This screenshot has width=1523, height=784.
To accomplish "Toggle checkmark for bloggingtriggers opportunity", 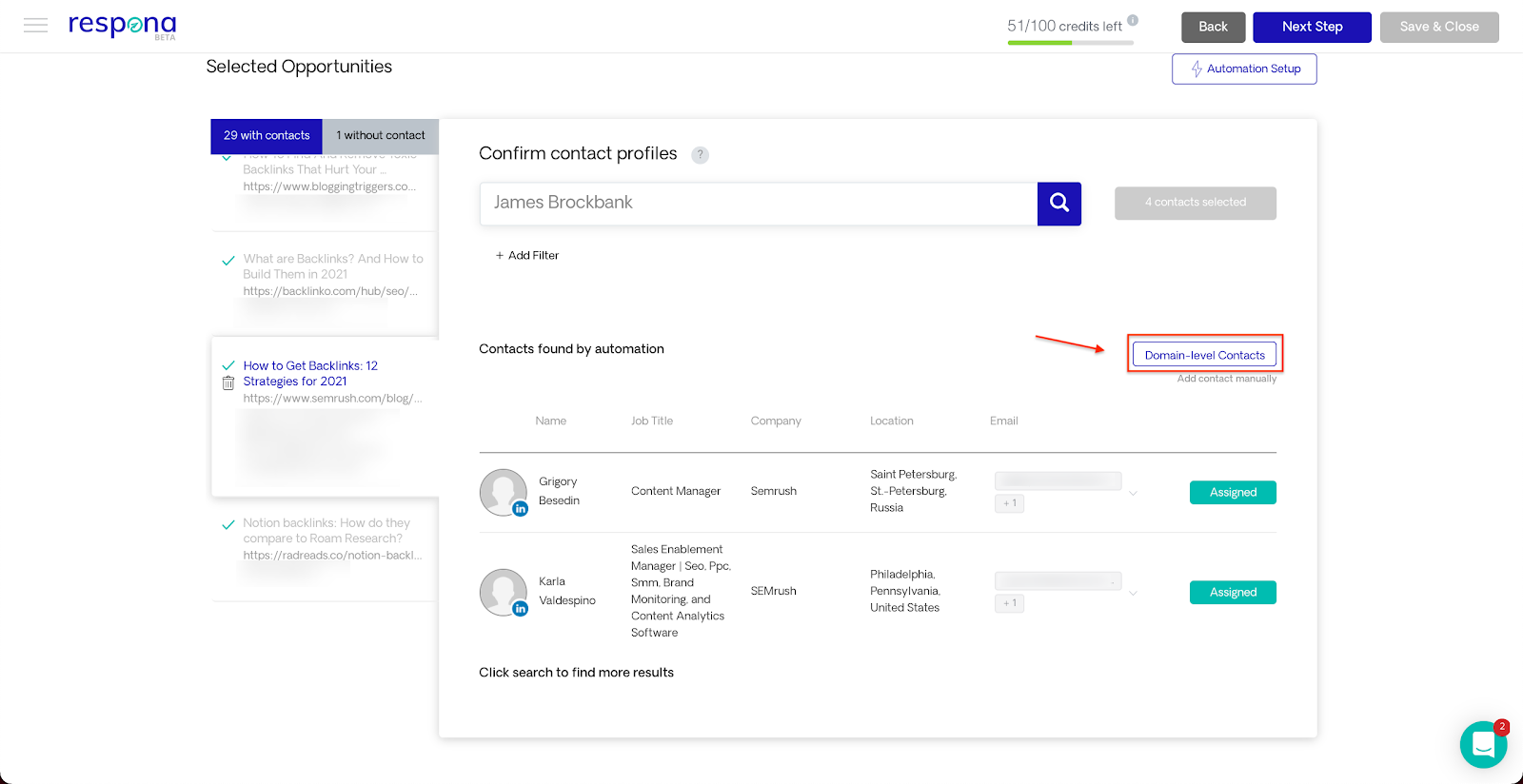I will (227, 158).
